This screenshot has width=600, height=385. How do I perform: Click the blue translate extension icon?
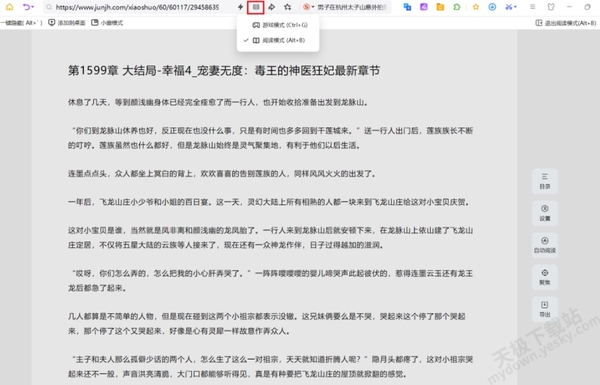pos(407,7)
